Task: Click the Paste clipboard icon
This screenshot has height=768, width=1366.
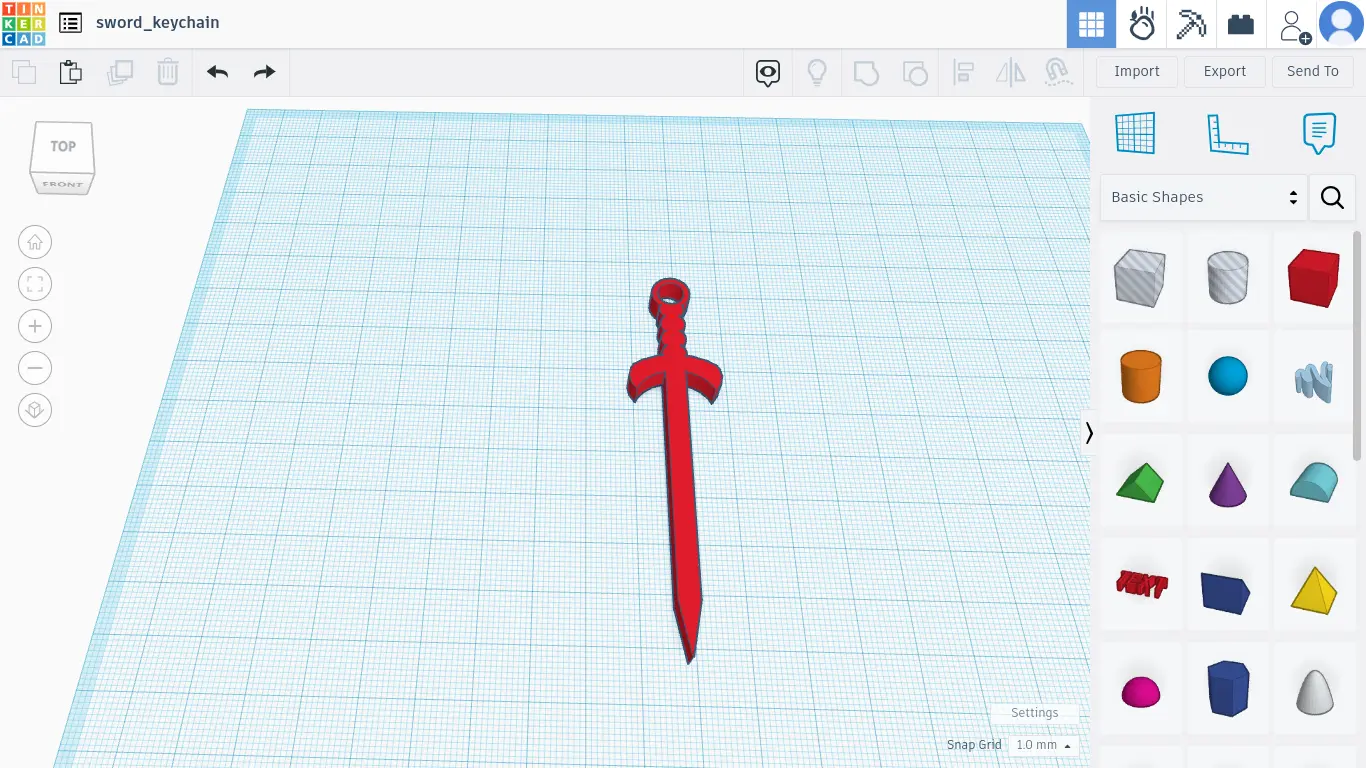Action: point(70,72)
